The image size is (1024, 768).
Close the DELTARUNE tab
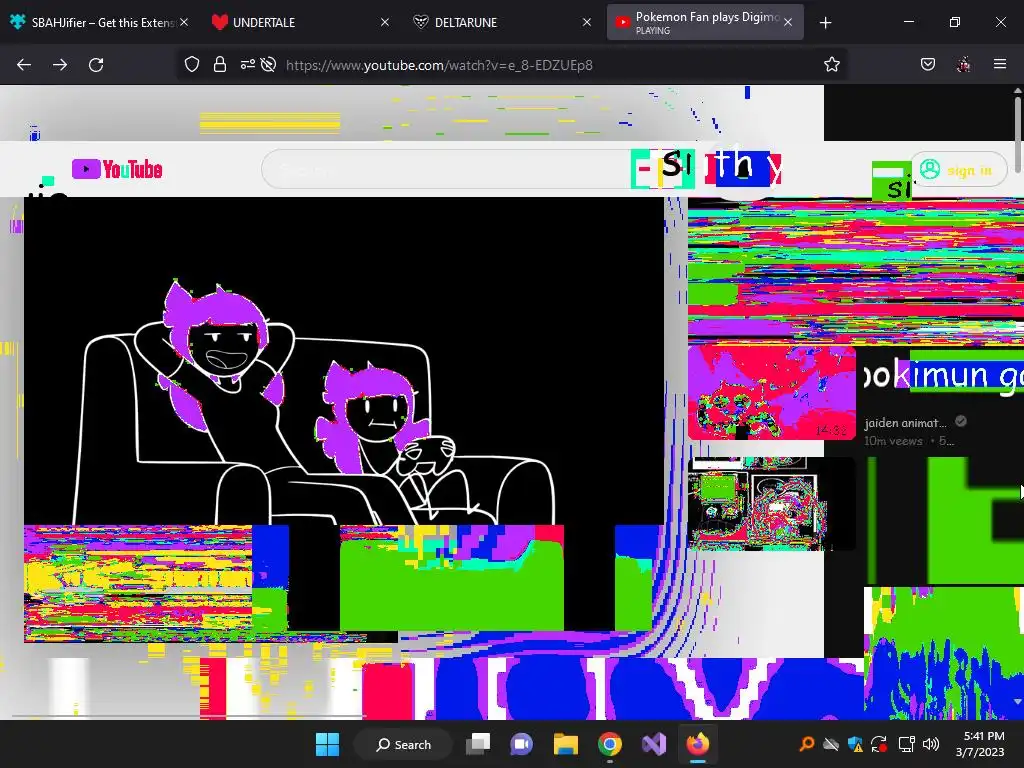586,22
